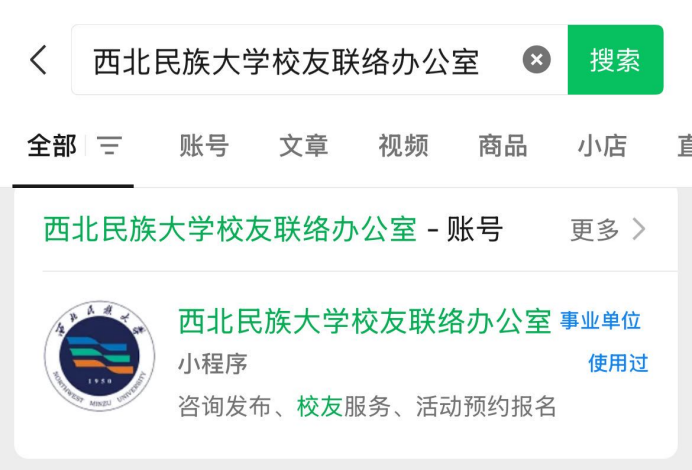Open the Northwest Minzu University logo thumbnail
Viewport: 692px width, 470px height.
(100, 356)
